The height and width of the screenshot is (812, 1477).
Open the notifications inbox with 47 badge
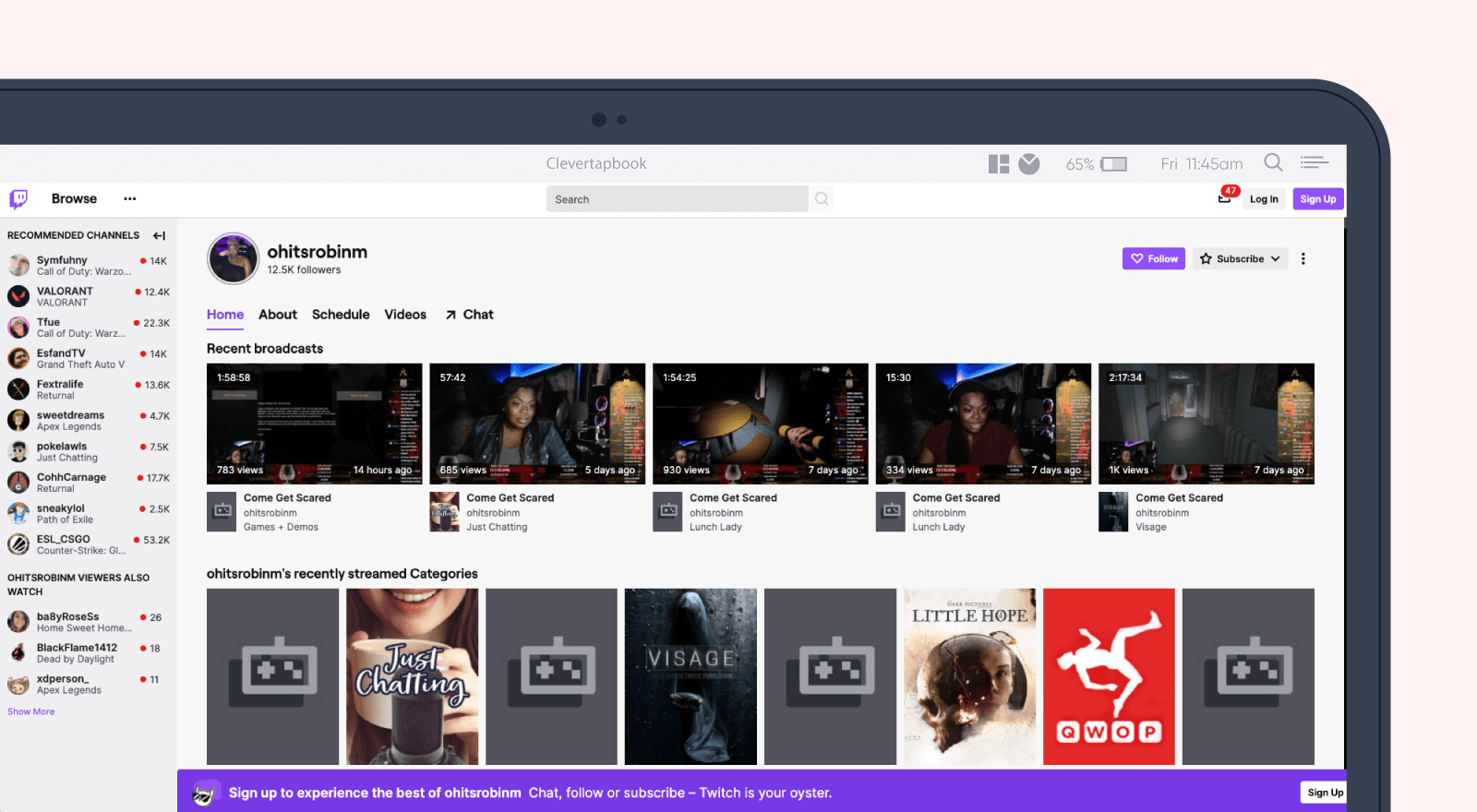point(1226,197)
